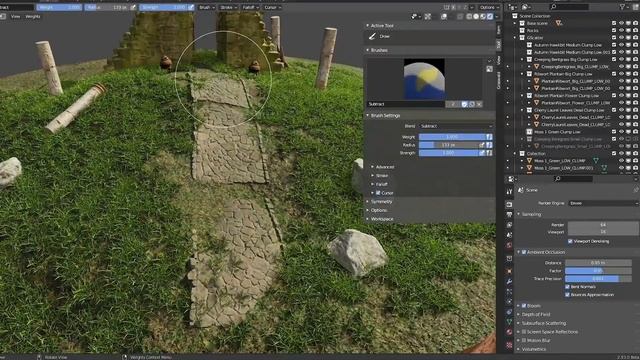Unlink the Subtract brush with X icon

(479, 104)
